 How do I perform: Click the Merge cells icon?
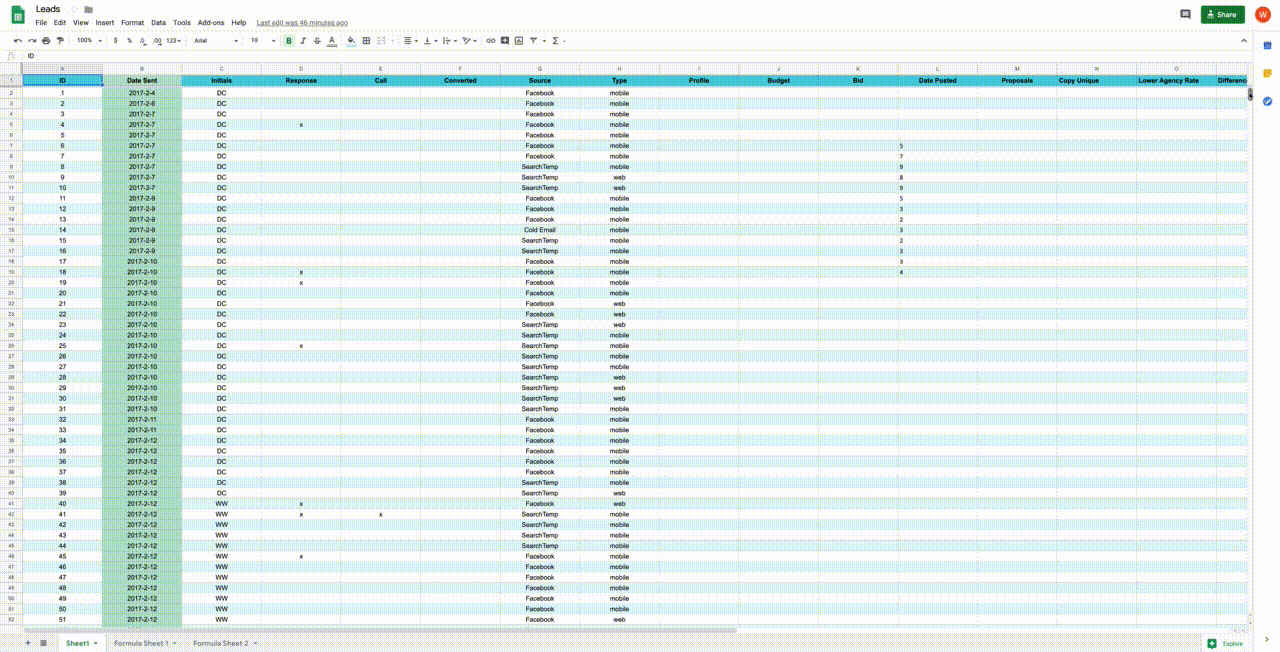pos(383,41)
